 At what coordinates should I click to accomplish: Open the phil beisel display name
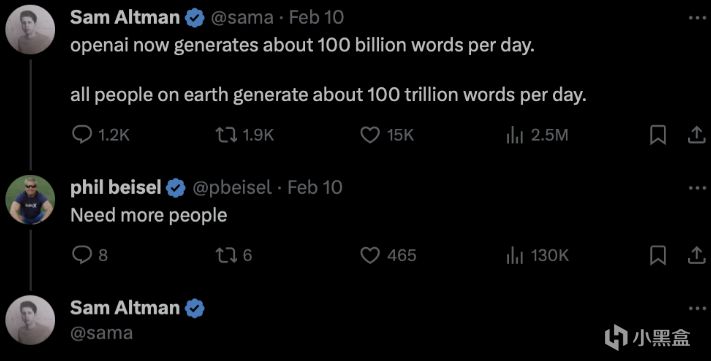point(116,188)
